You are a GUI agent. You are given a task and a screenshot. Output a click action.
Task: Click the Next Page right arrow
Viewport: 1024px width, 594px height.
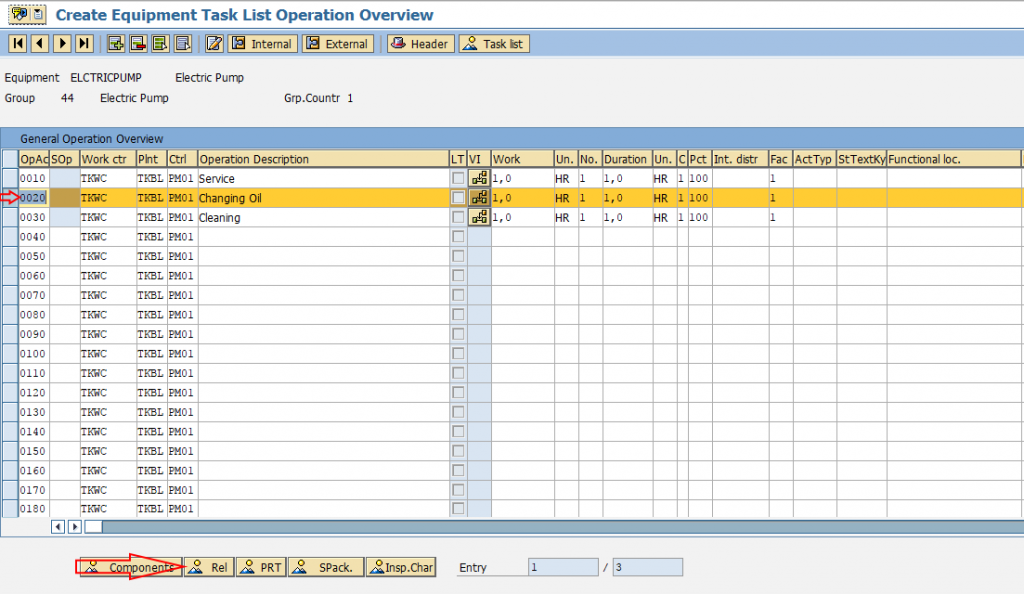point(60,43)
